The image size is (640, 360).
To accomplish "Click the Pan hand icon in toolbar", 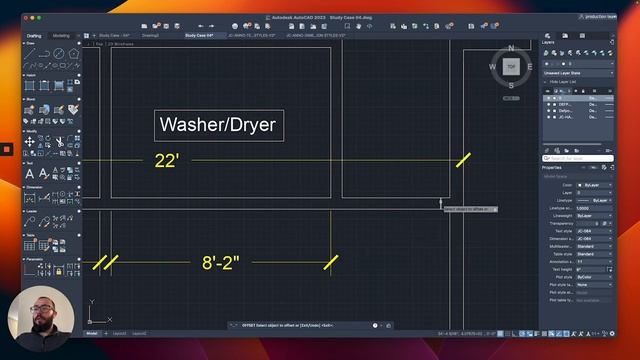I will pyautogui.click(x=358, y=26).
